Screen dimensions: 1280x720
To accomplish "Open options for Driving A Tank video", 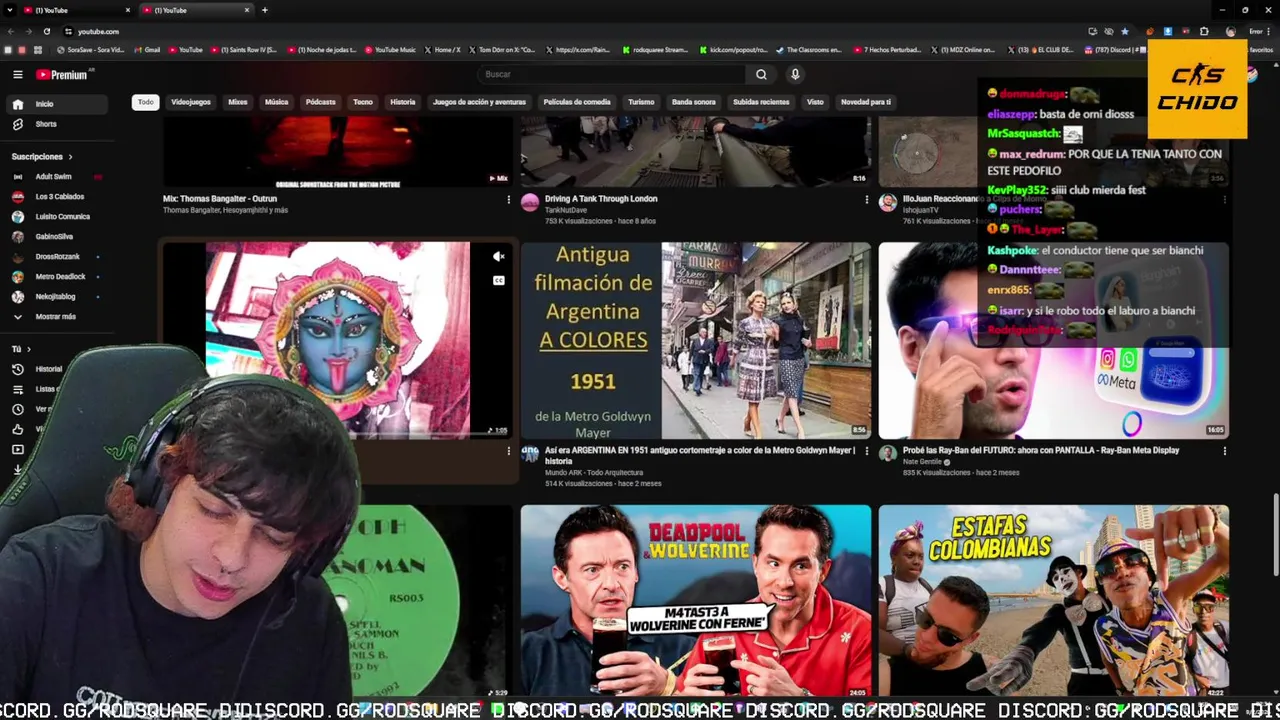I will click(x=866, y=199).
